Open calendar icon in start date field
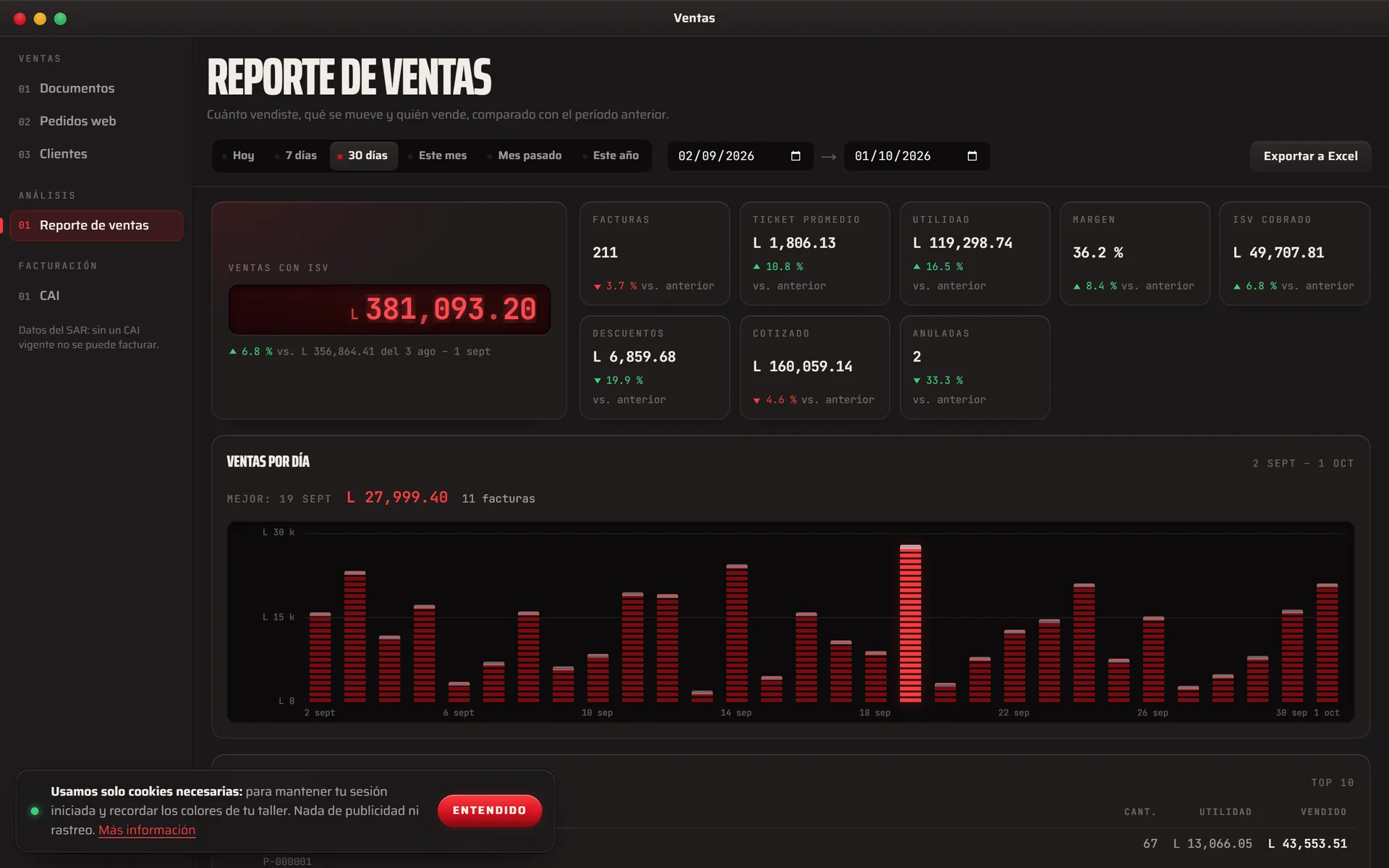Image resolution: width=1389 pixels, height=868 pixels. (795, 156)
